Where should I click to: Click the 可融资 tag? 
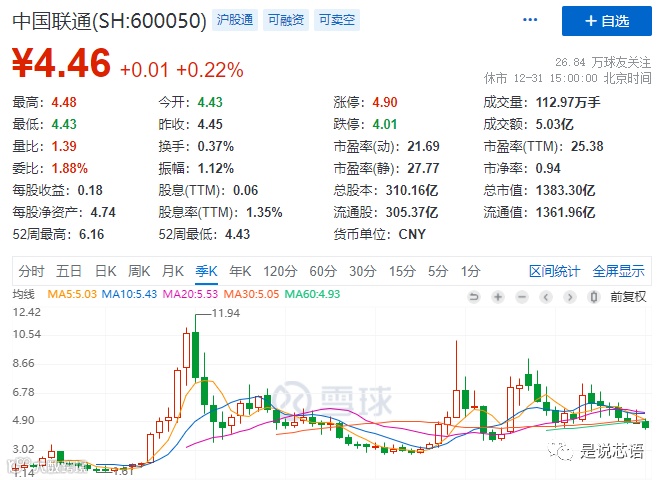[x=286, y=20]
